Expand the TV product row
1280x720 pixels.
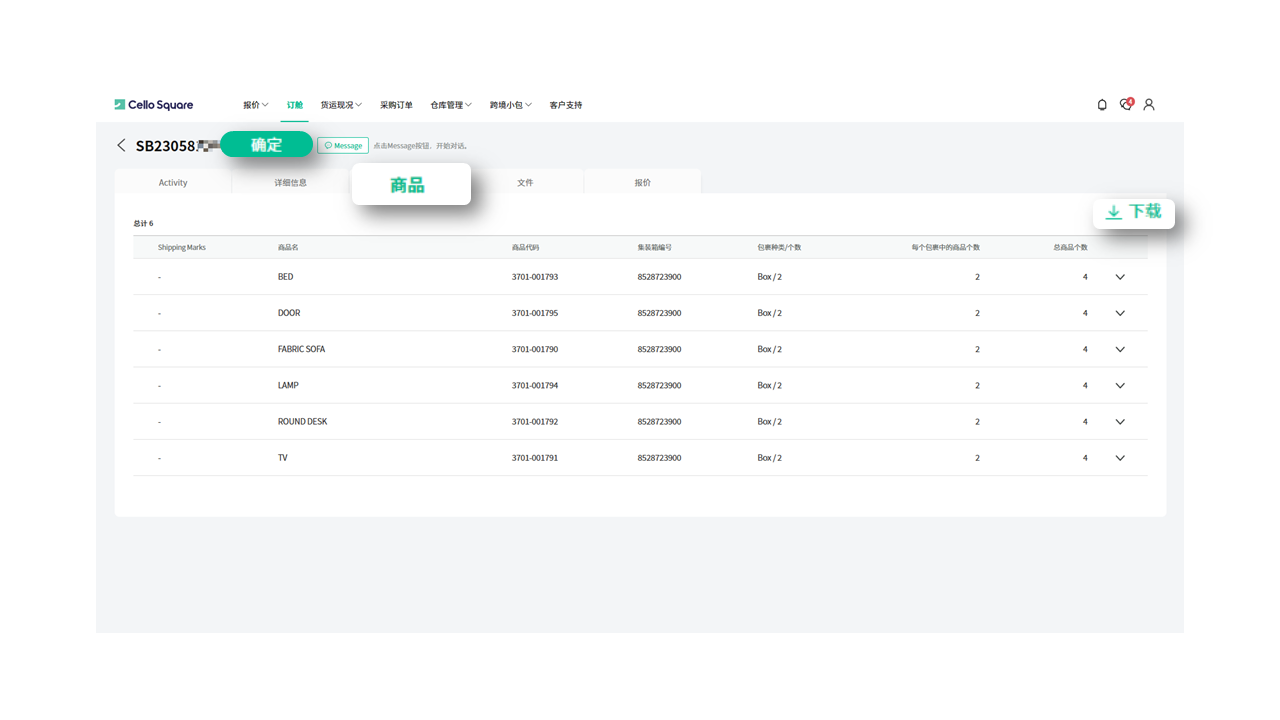click(1120, 458)
